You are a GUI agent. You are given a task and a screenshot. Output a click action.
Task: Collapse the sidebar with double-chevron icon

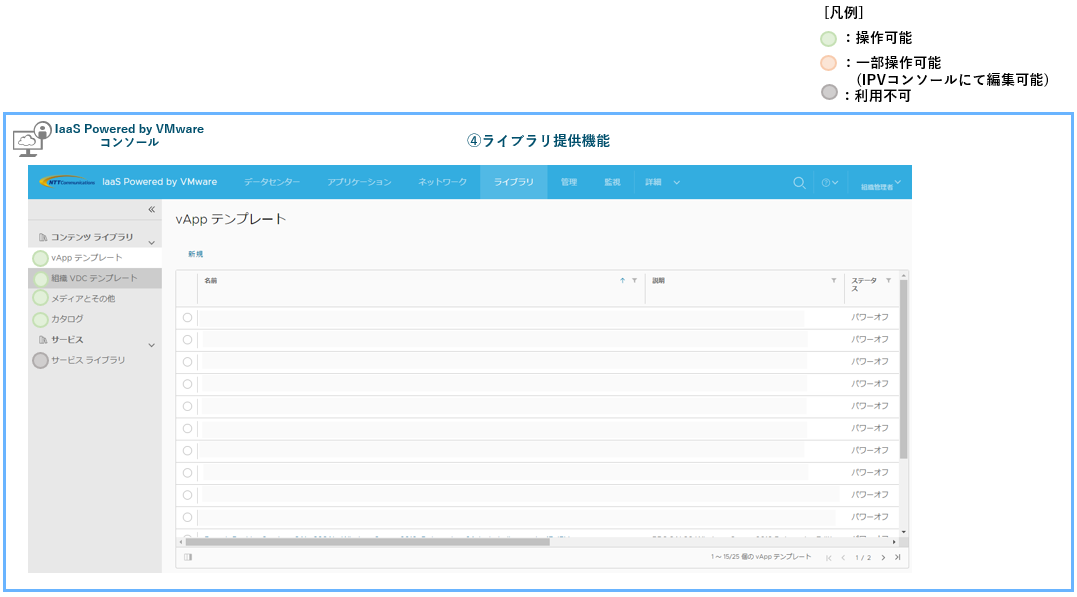(x=152, y=210)
